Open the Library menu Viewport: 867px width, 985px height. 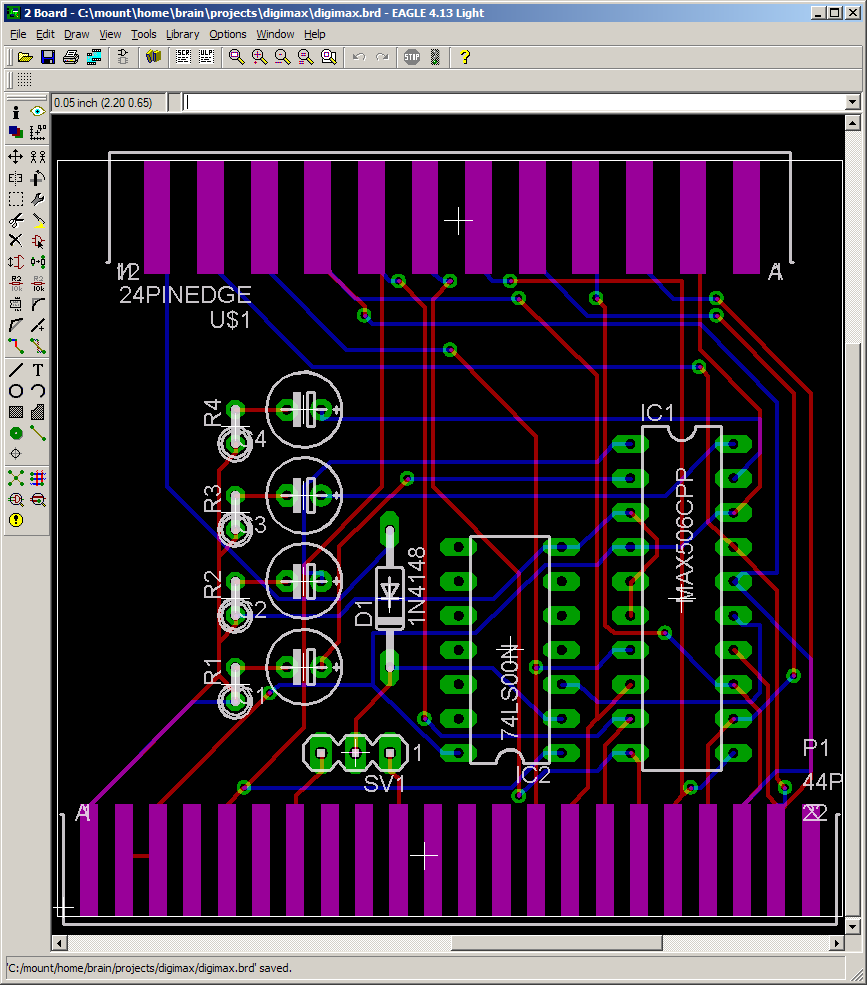182,34
